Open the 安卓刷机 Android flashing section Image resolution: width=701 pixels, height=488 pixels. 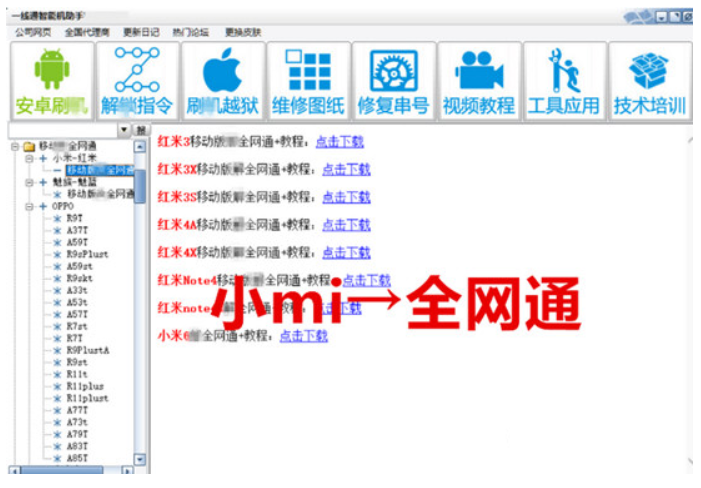52,81
